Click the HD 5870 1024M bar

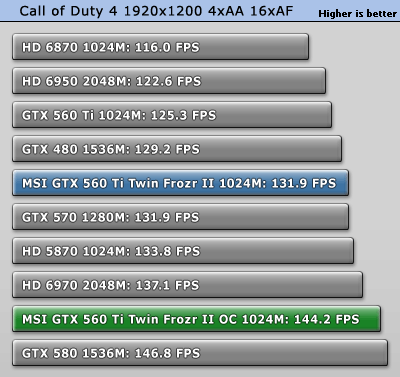183,251
